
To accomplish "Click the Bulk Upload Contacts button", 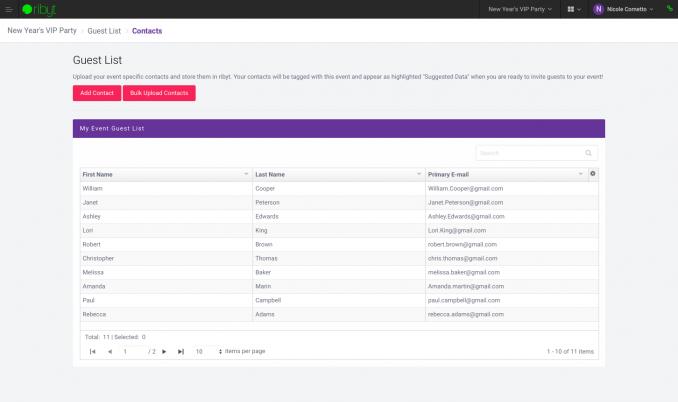I will 159,93.
